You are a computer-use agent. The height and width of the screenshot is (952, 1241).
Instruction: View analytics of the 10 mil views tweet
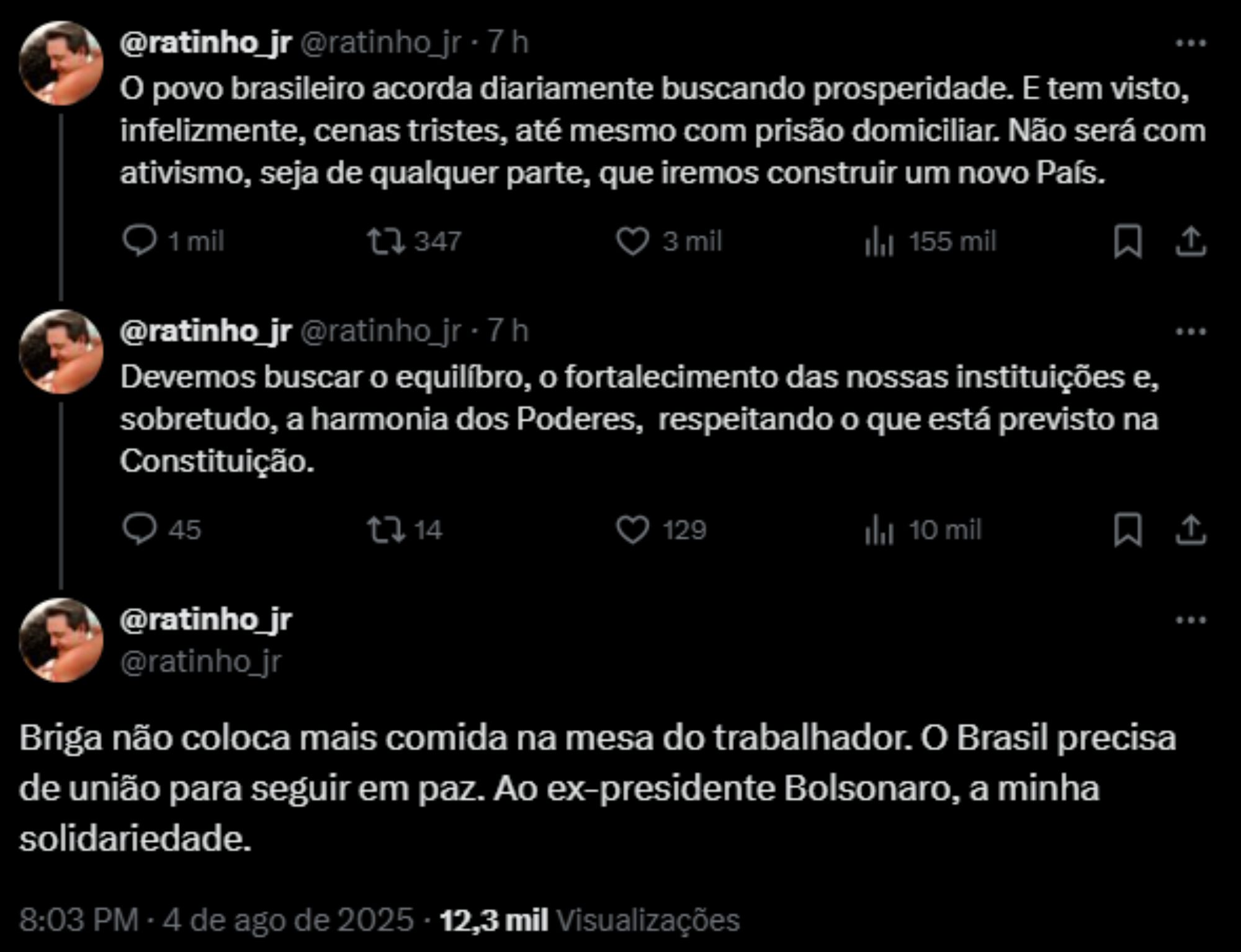(879, 530)
